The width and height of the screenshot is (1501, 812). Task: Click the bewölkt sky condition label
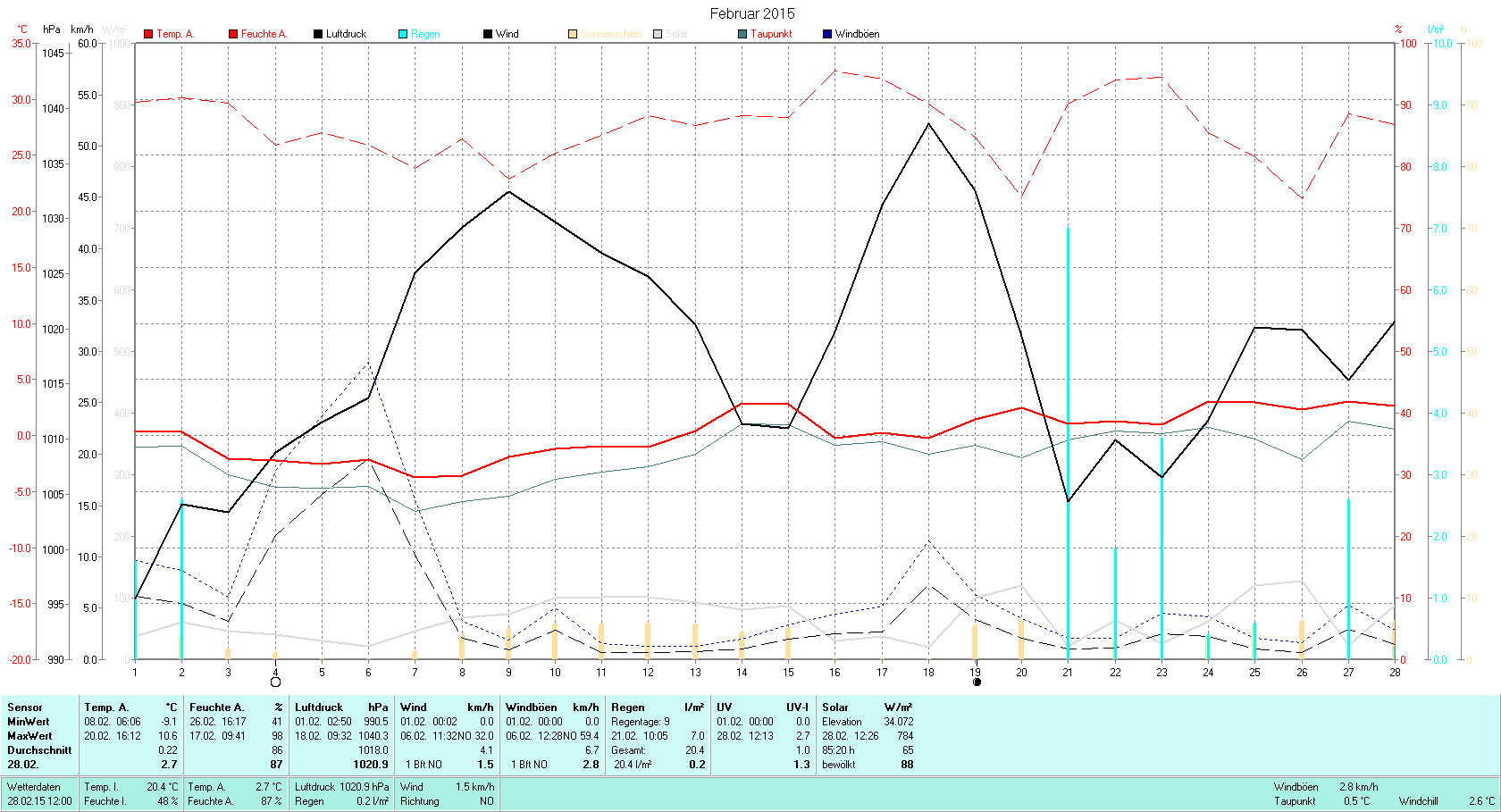tap(839, 765)
